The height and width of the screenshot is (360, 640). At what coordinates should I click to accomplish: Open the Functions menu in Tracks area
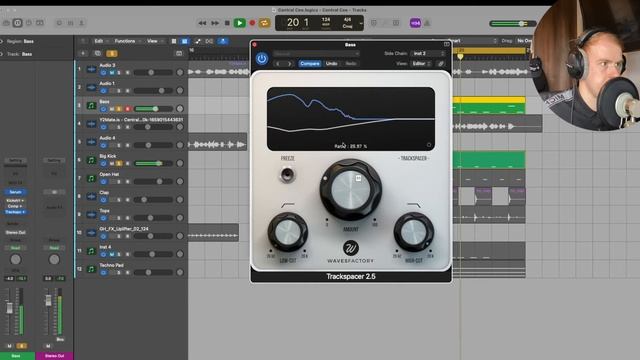click(x=125, y=41)
